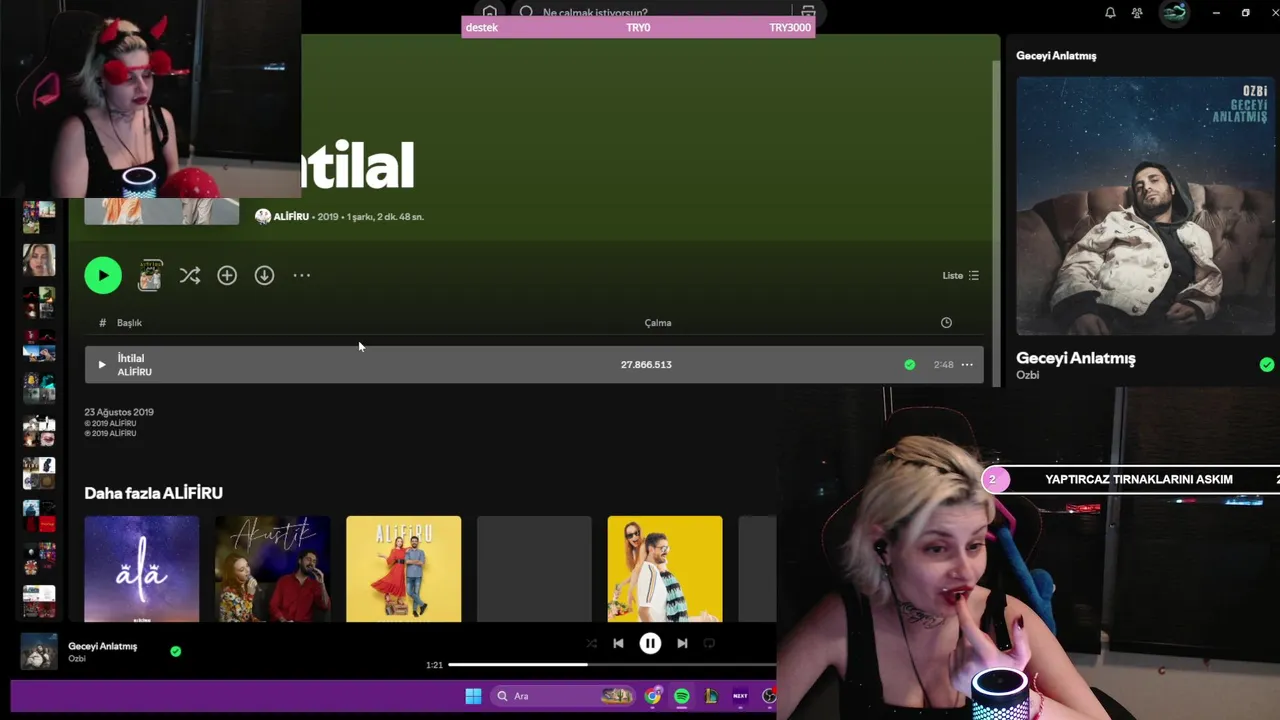
Task: Open album more options three dots
Action: pyautogui.click(x=301, y=275)
